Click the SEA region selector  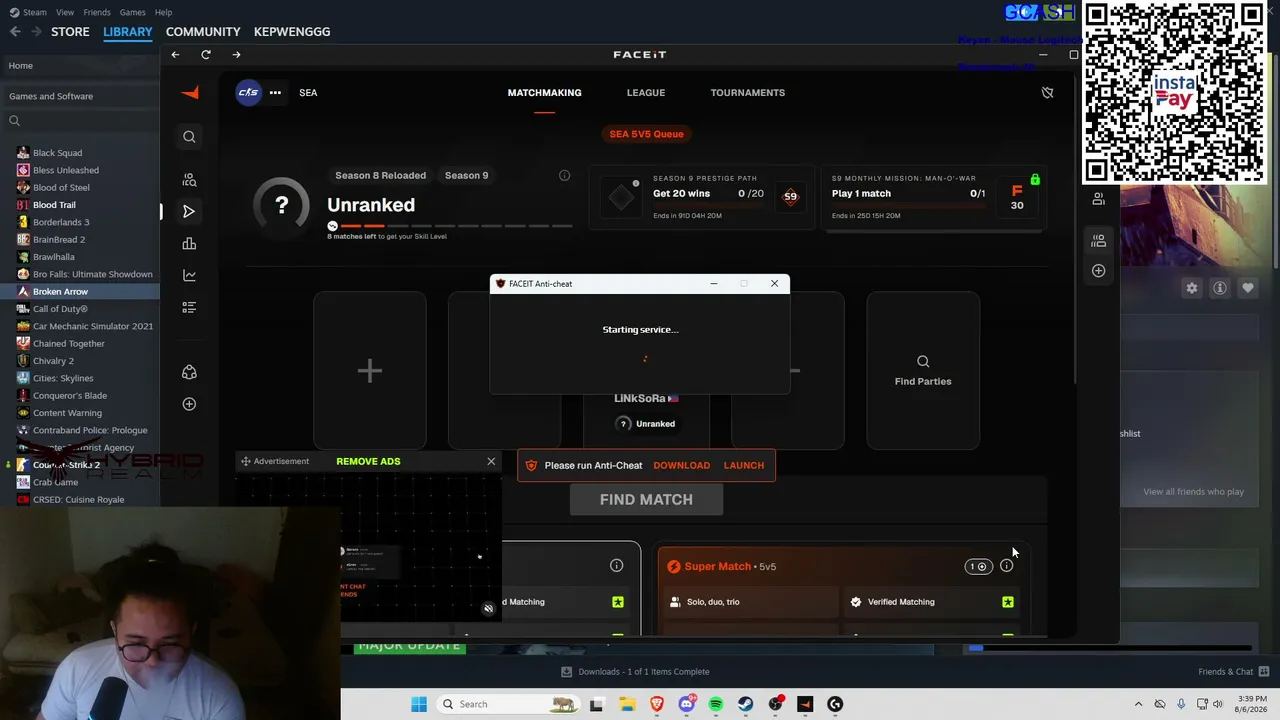click(x=308, y=93)
